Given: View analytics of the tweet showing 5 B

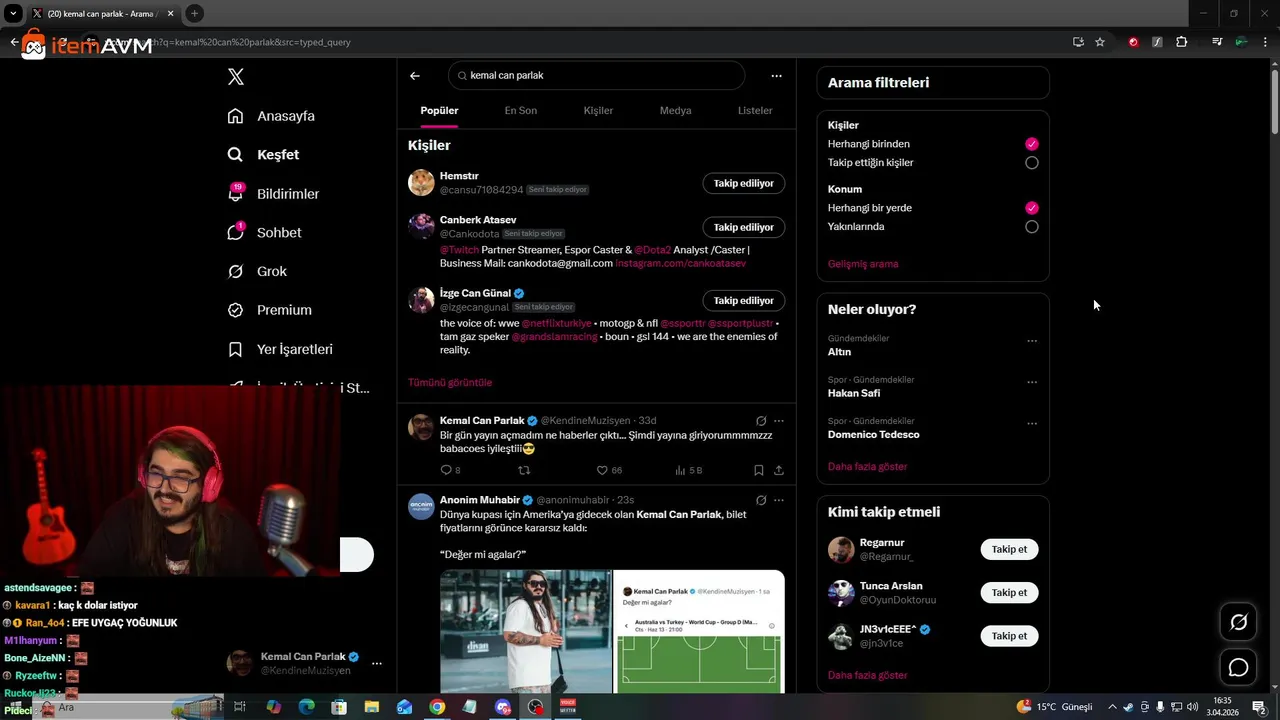Looking at the screenshot, I should pos(688,470).
